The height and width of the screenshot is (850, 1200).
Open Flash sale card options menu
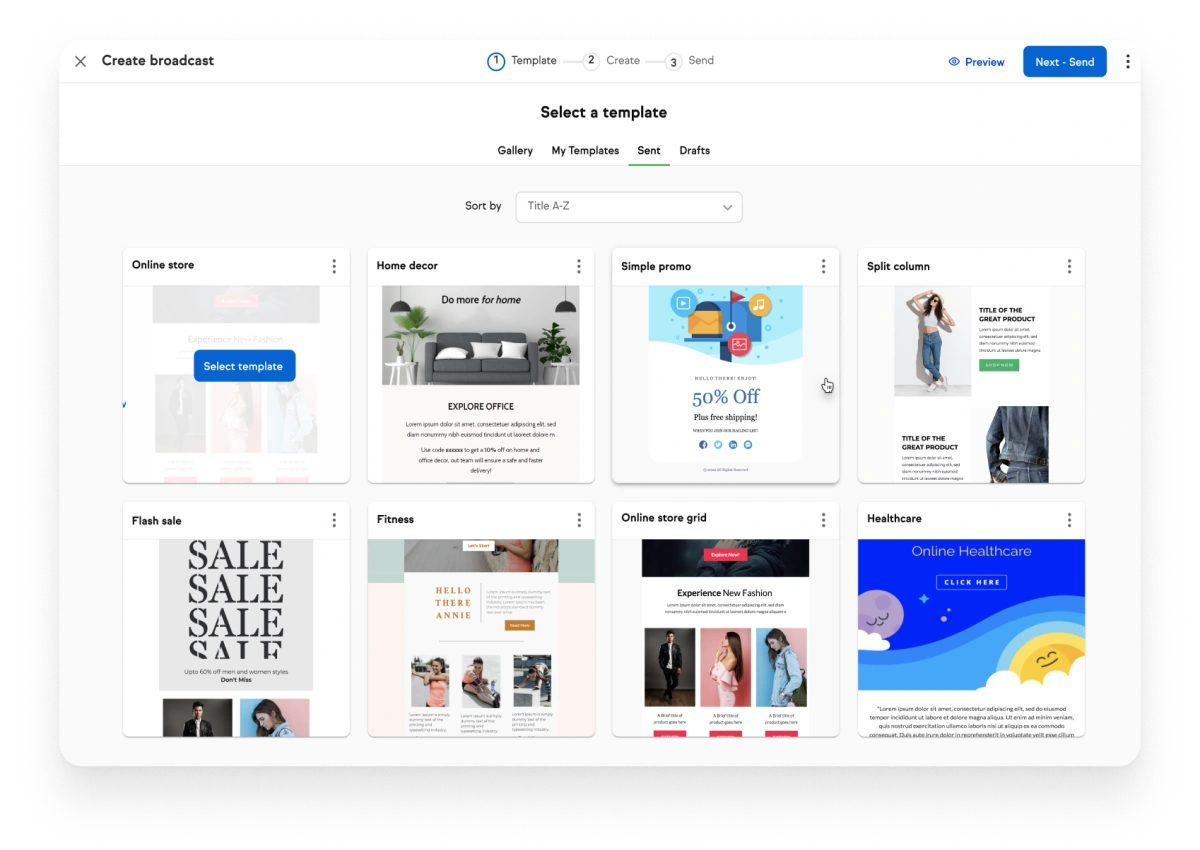(x=334, y=520)
